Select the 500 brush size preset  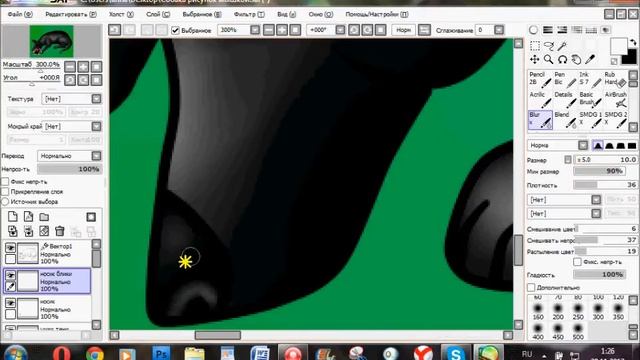click(578, 331)
